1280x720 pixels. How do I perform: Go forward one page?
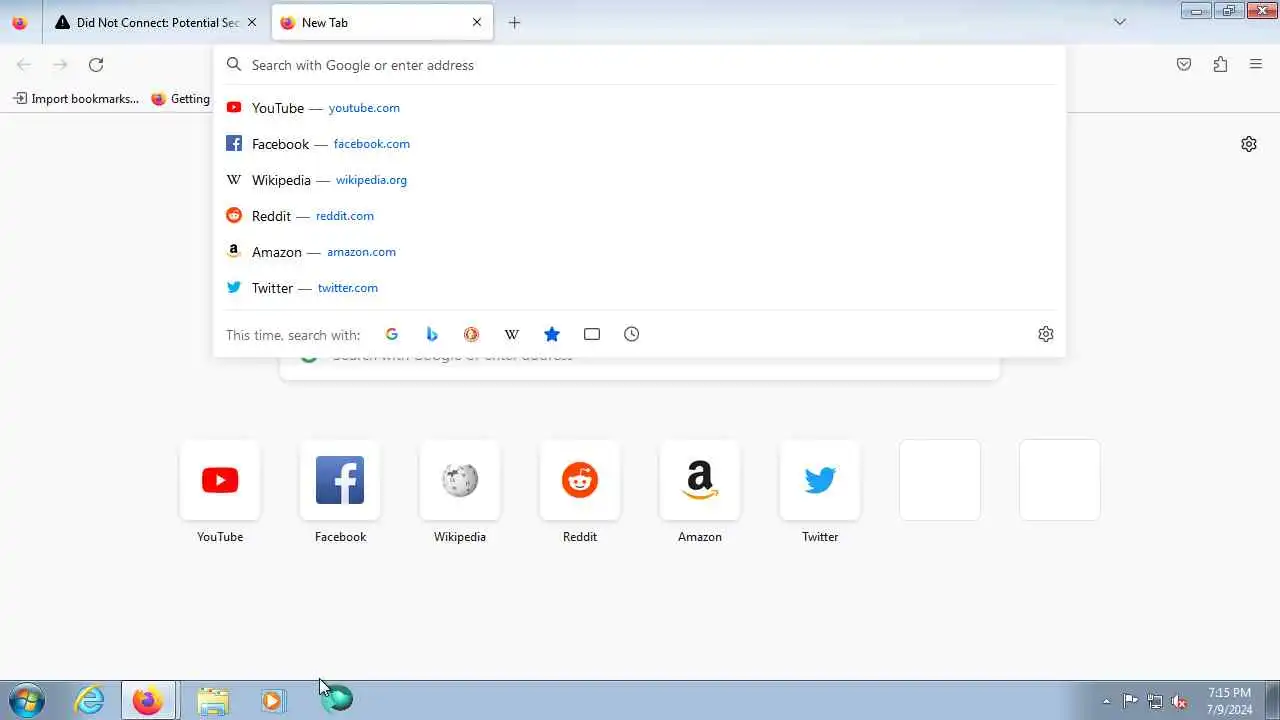click(x=60, y=65)
